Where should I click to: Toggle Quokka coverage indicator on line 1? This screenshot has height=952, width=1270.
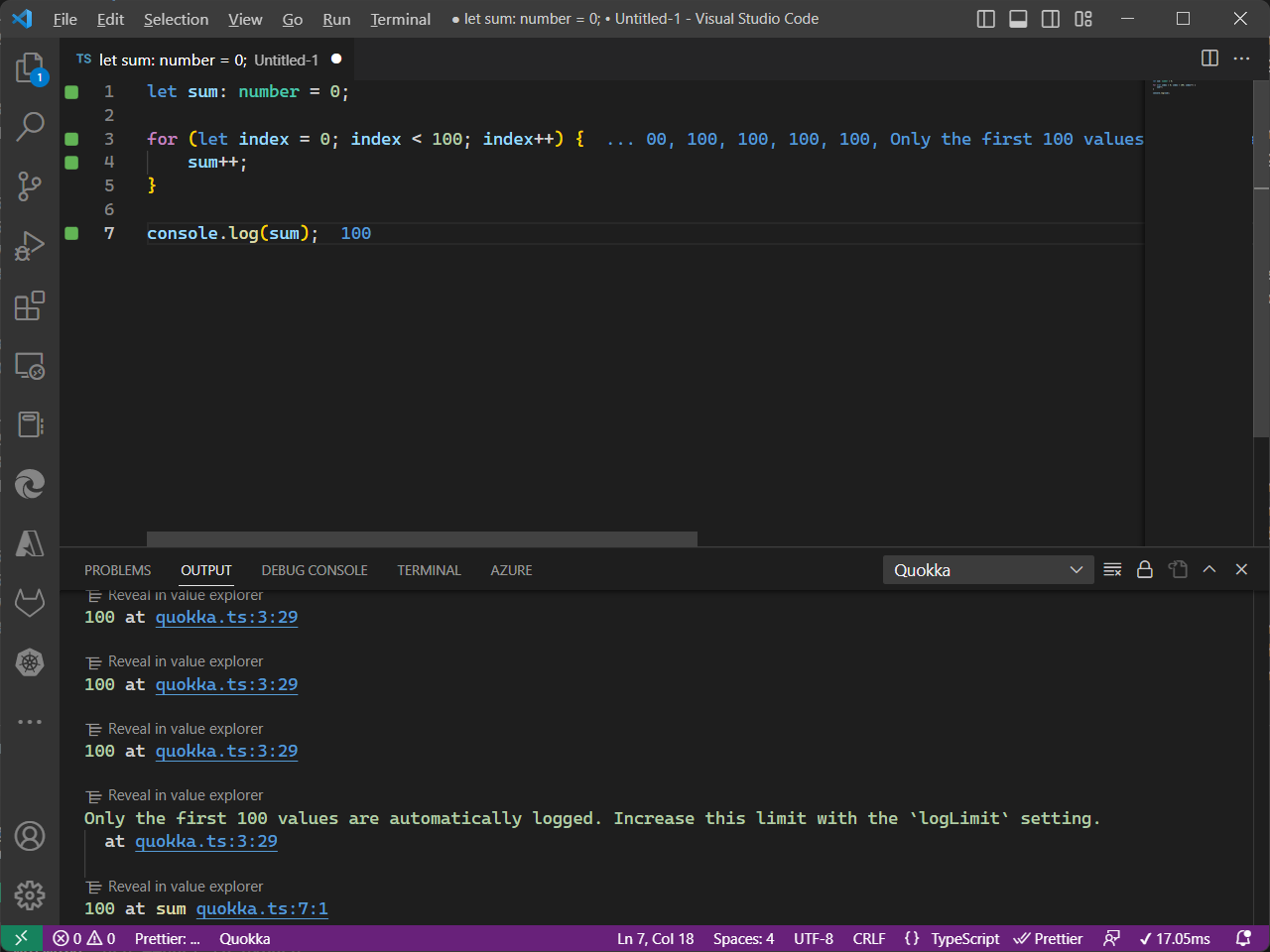71,92
